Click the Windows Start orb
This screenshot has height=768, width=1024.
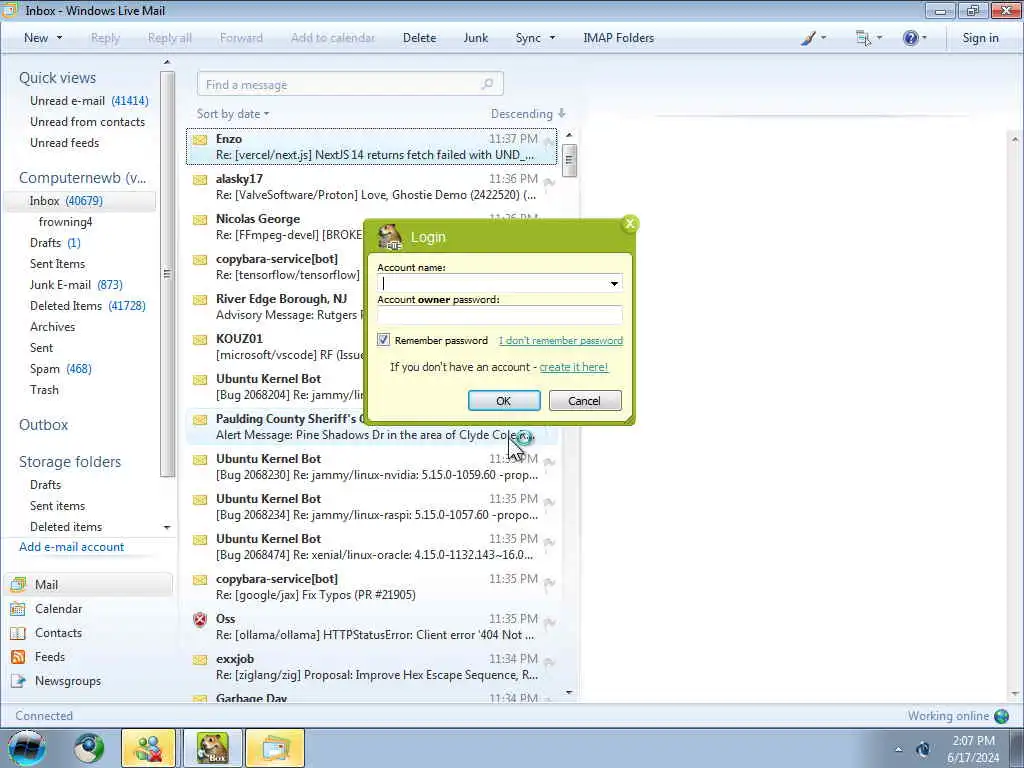pos(27,748)
